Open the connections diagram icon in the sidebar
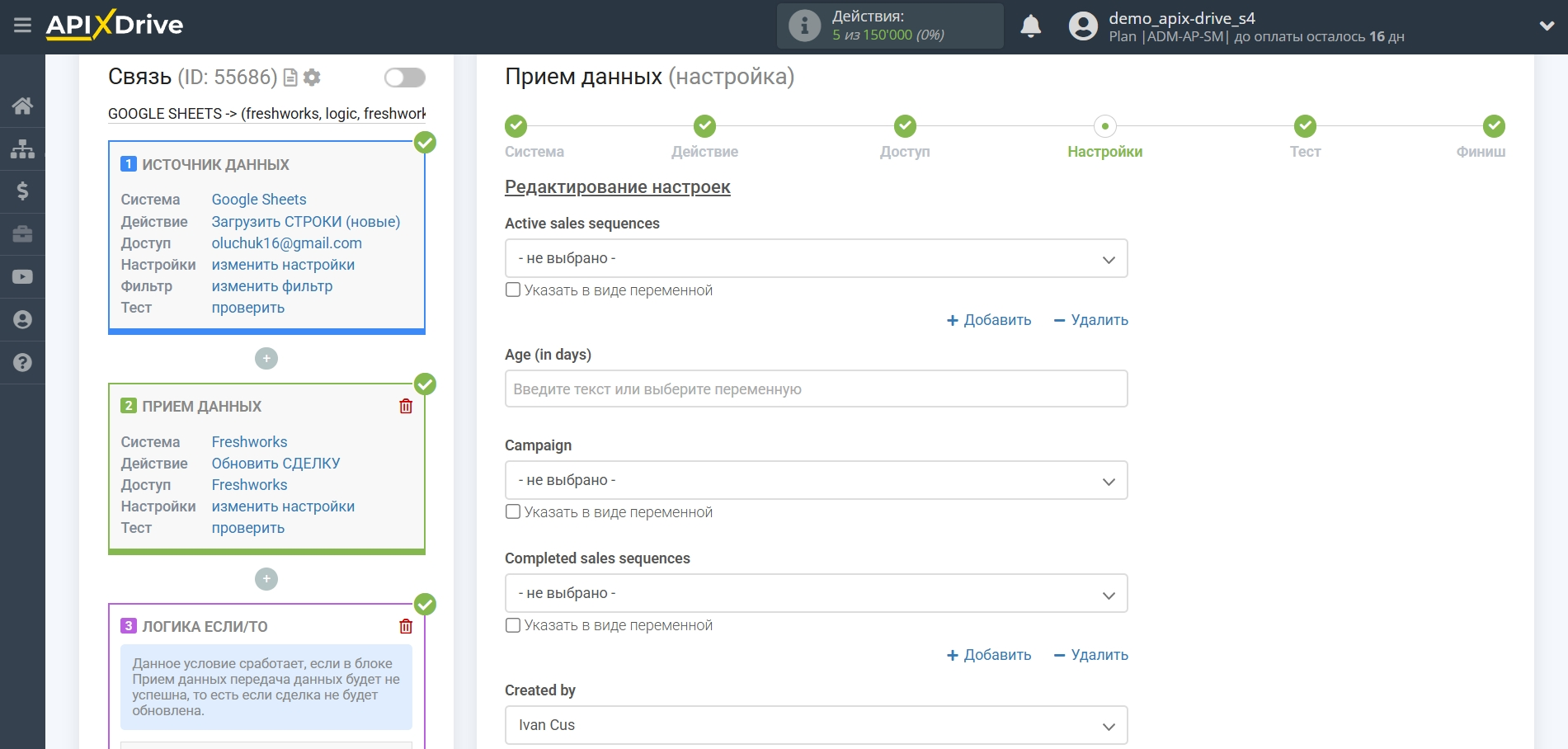1568x749 pixels. [x=22, y=149]
